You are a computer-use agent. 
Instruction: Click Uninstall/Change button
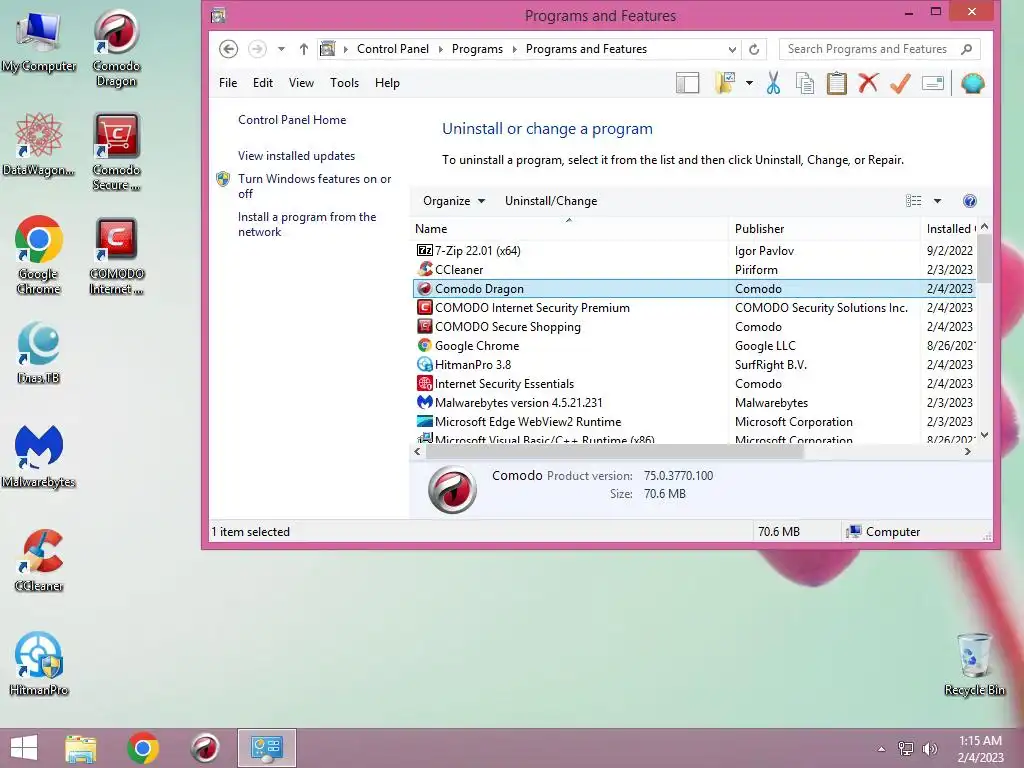pos(551,201)
